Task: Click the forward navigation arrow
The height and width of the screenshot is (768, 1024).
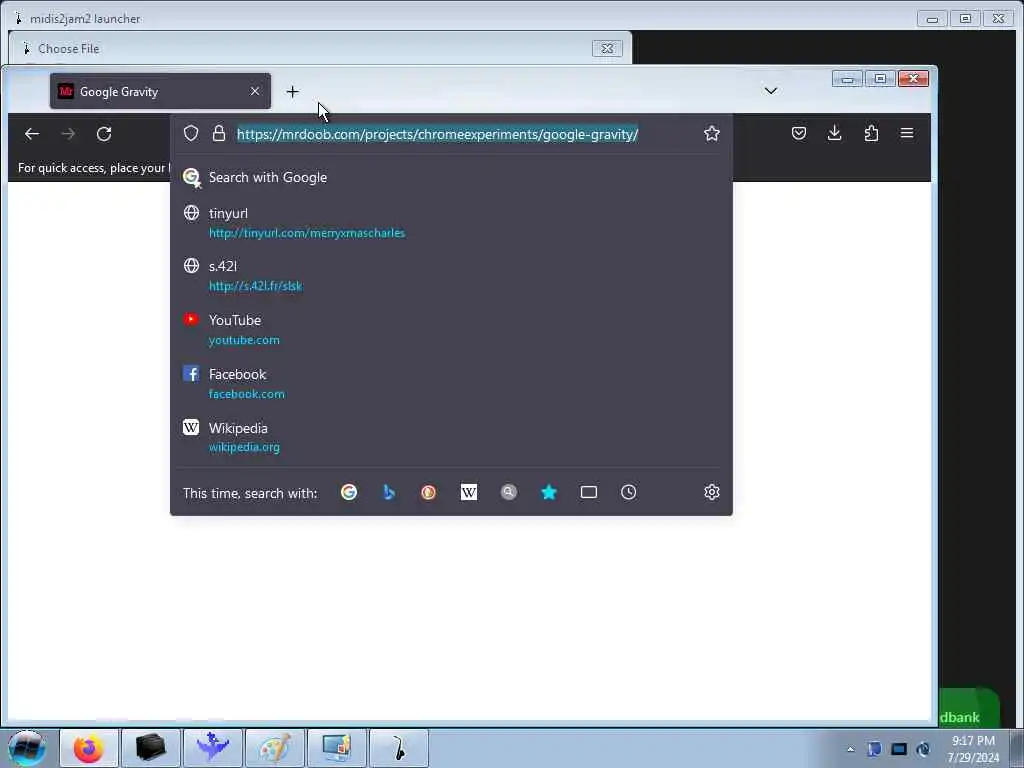Action: click(68, 134)
